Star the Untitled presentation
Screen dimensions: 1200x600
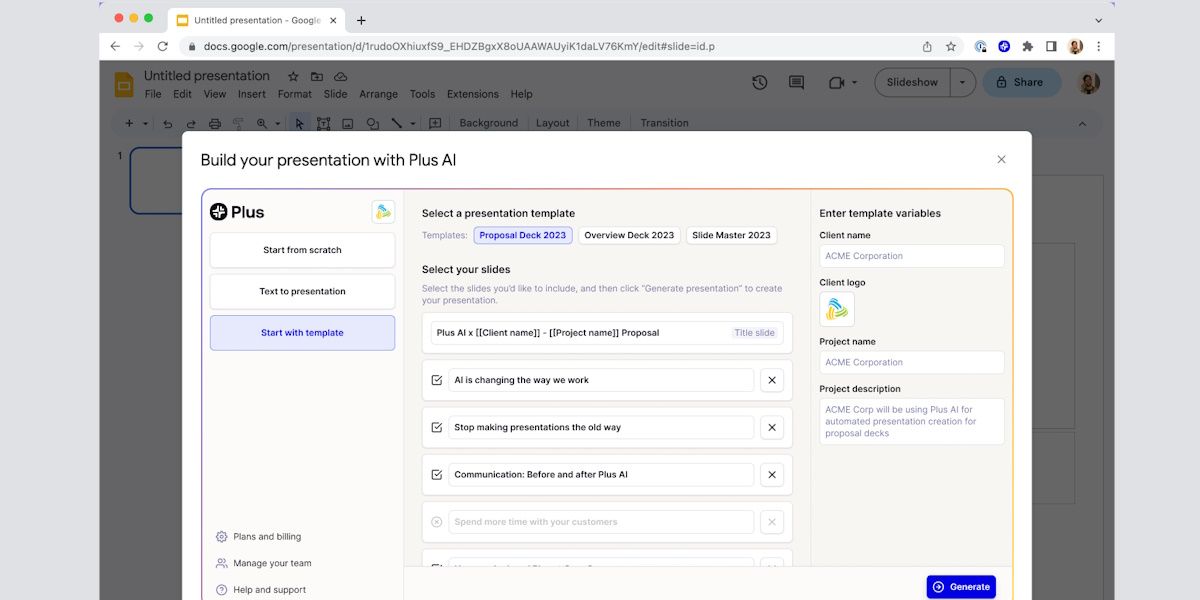293,76
